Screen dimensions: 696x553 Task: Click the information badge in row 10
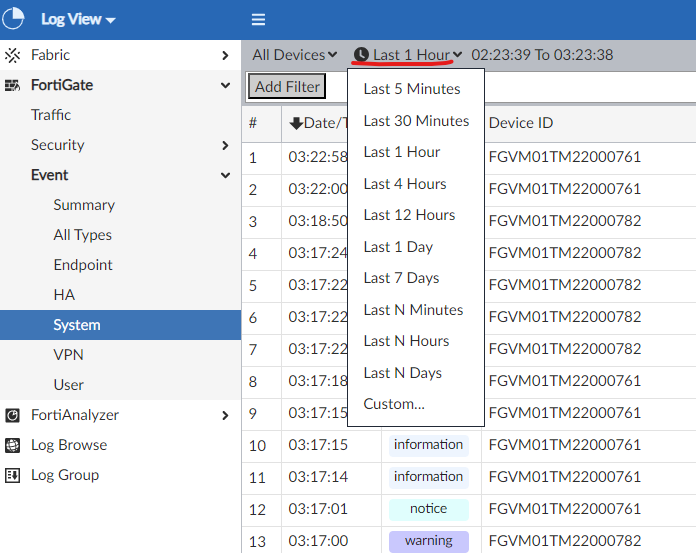429,445
